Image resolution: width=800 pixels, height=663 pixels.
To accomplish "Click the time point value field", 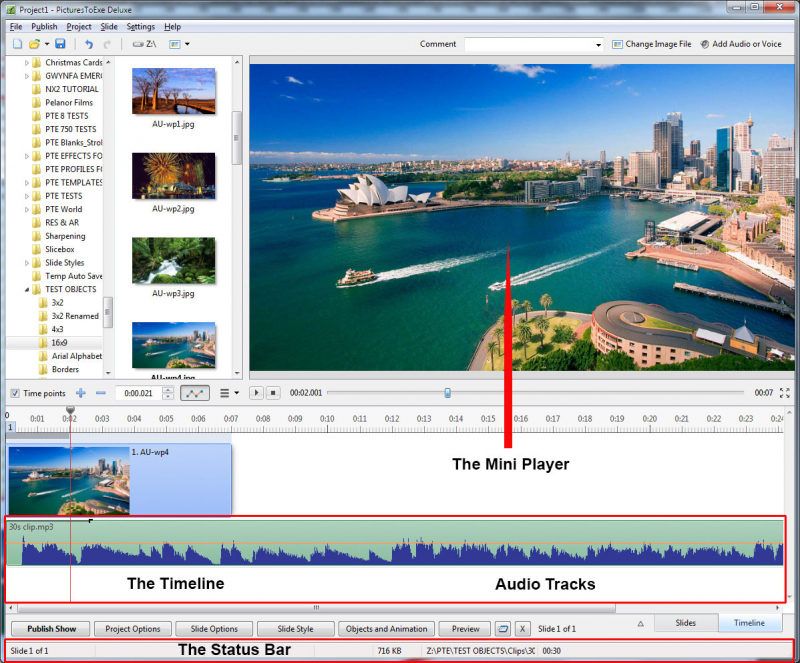I will coord(139,393).
